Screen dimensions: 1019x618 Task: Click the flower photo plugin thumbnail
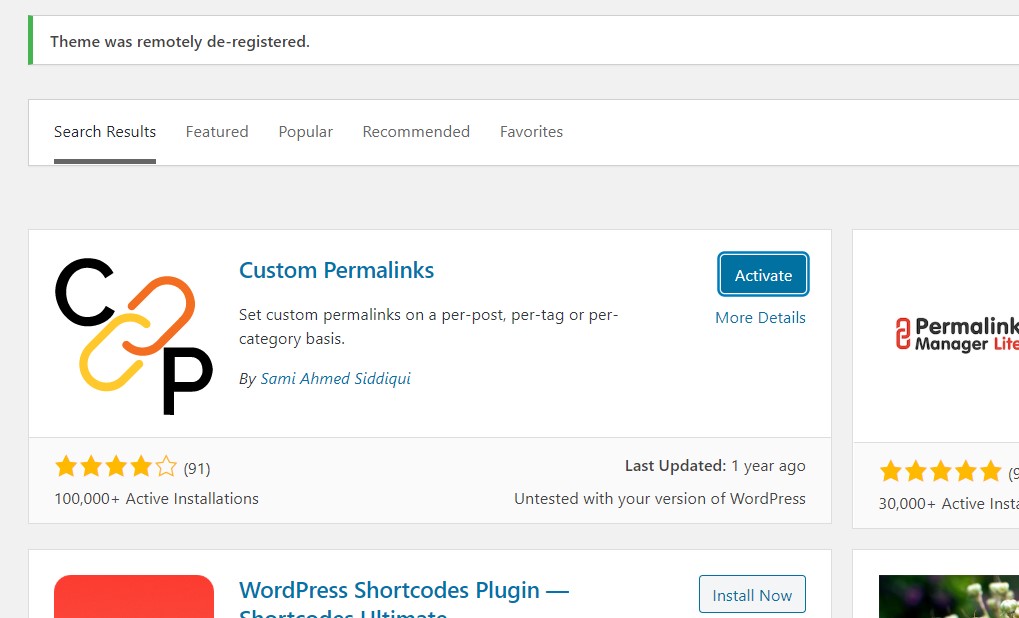point(949,597)
